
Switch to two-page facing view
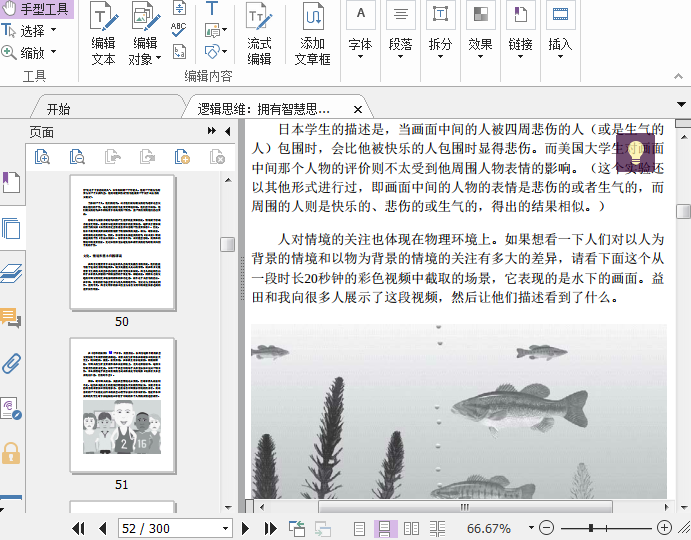coord(411,528)
